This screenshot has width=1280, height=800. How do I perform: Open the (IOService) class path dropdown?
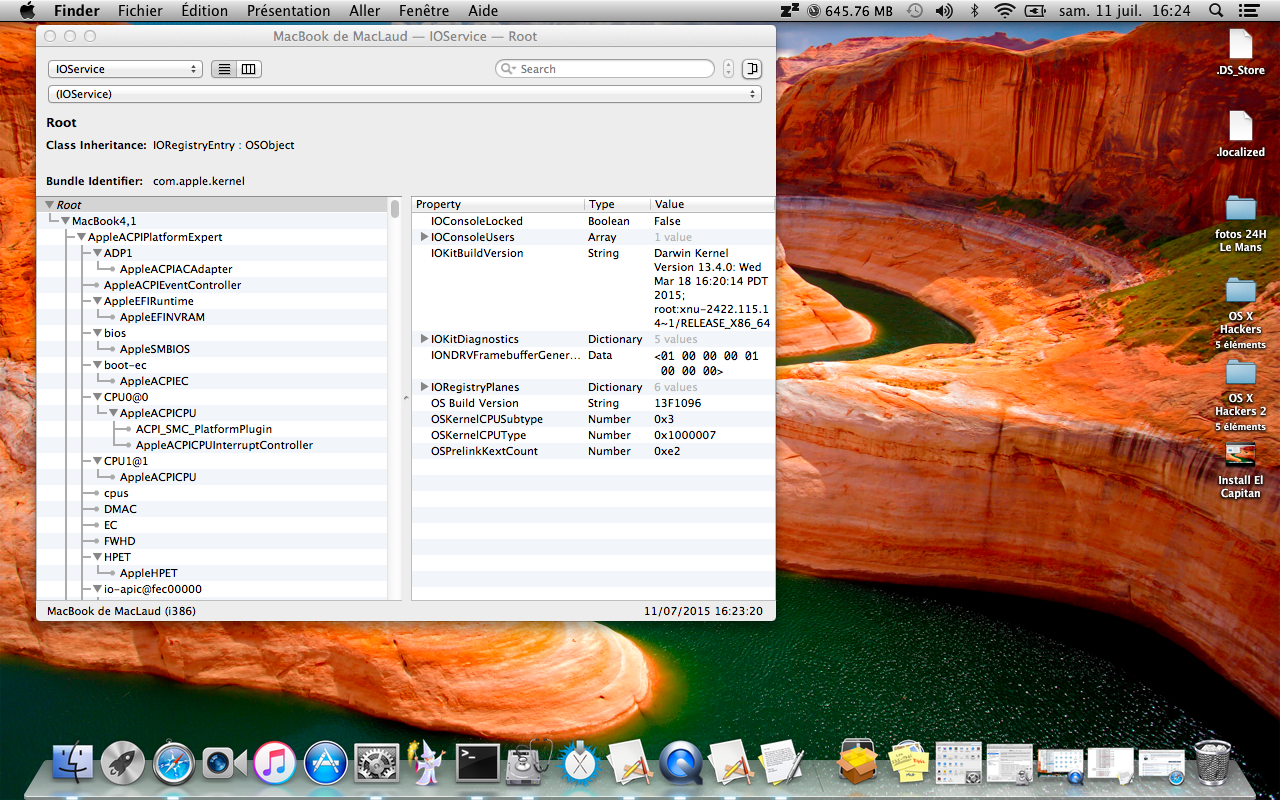405,94
